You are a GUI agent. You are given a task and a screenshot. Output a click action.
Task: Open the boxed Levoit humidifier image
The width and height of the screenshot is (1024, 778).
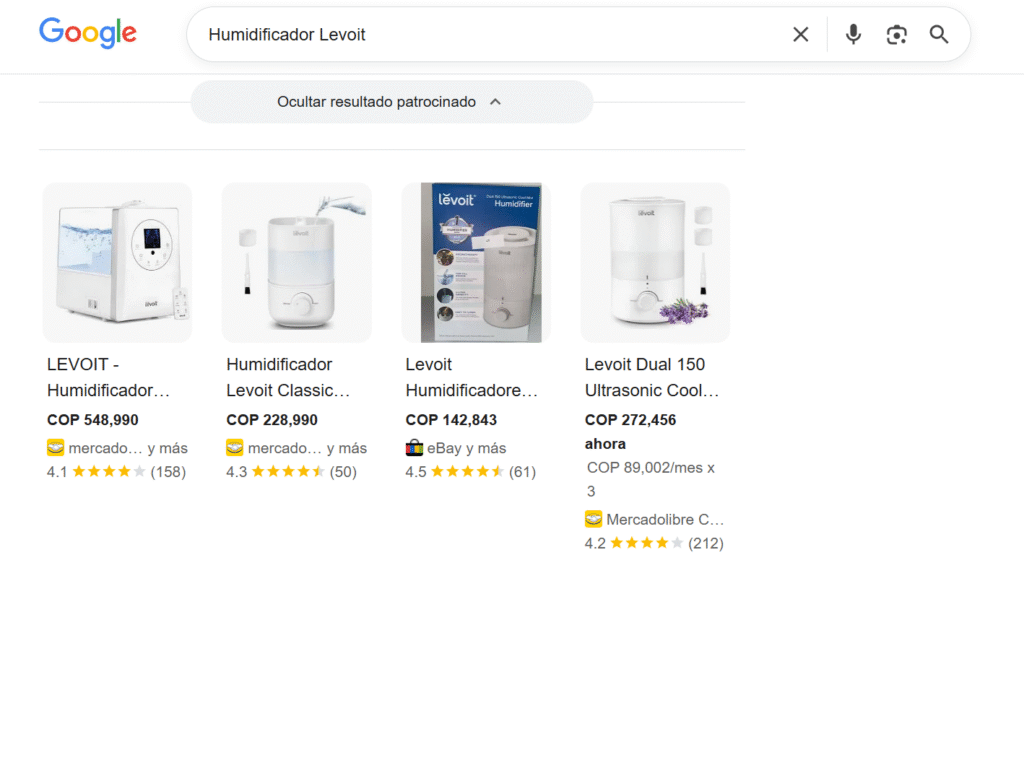pyautogui.click(x=476, y=262)
